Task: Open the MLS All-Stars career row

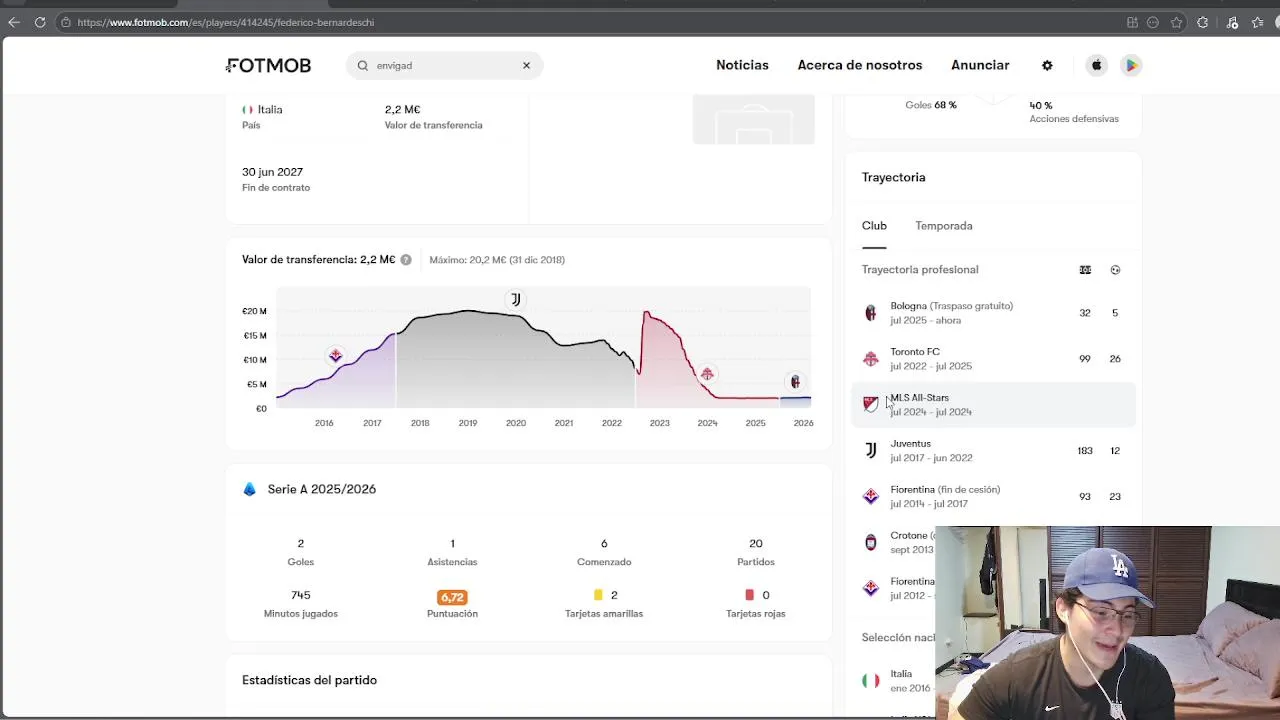Action: point(993,405)
